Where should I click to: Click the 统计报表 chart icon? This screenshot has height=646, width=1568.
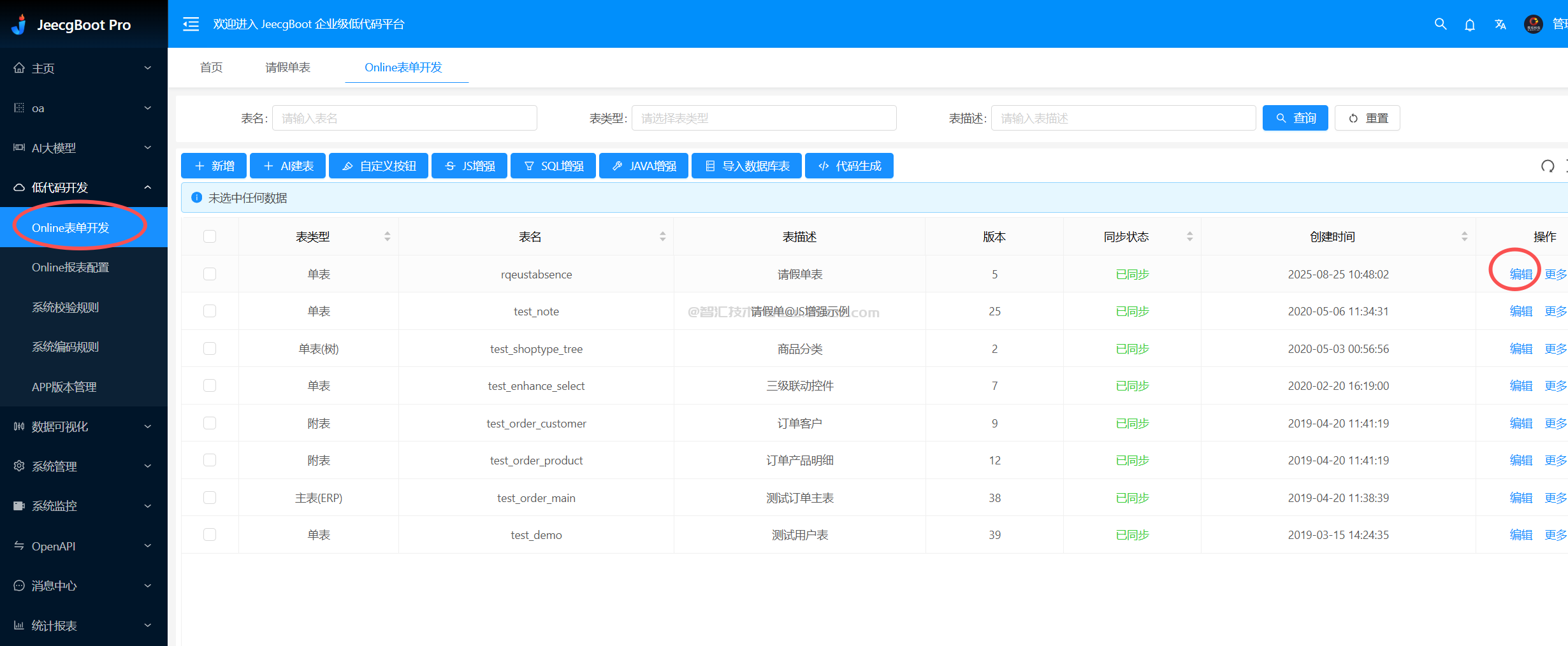pos(19,625)
